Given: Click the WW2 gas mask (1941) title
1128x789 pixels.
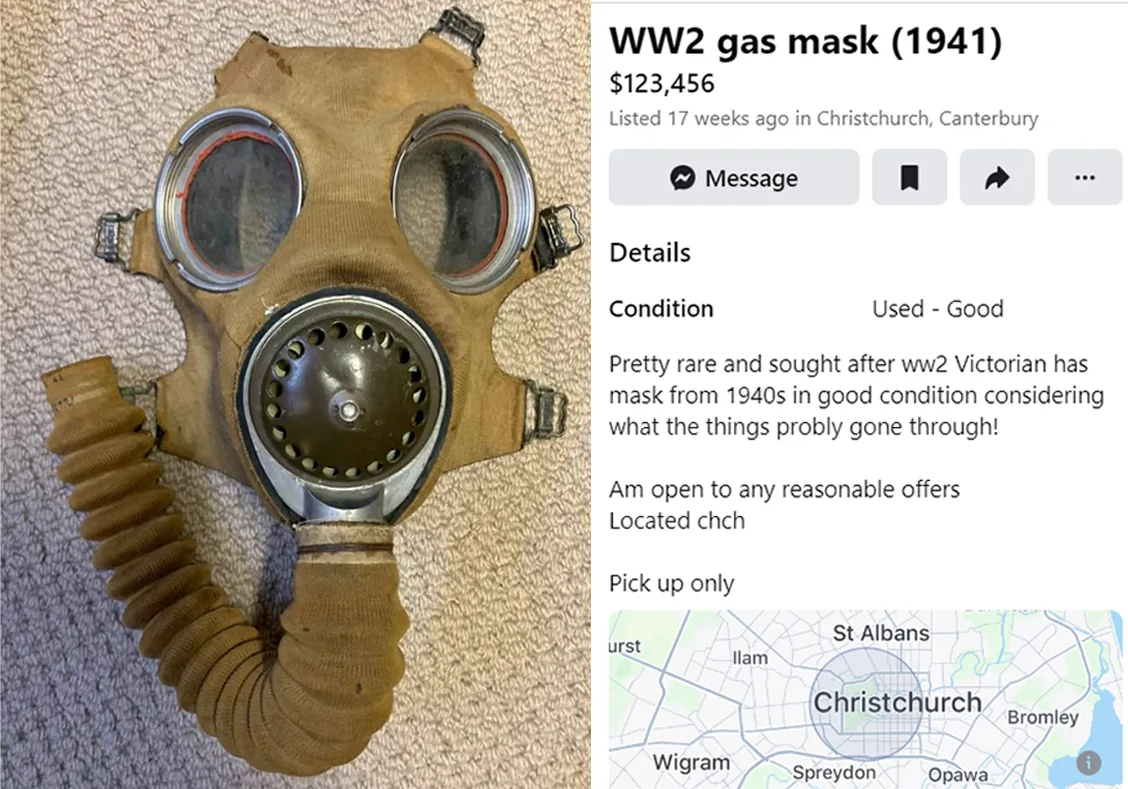Looking at the screenshot, I should tap(805, 40).
